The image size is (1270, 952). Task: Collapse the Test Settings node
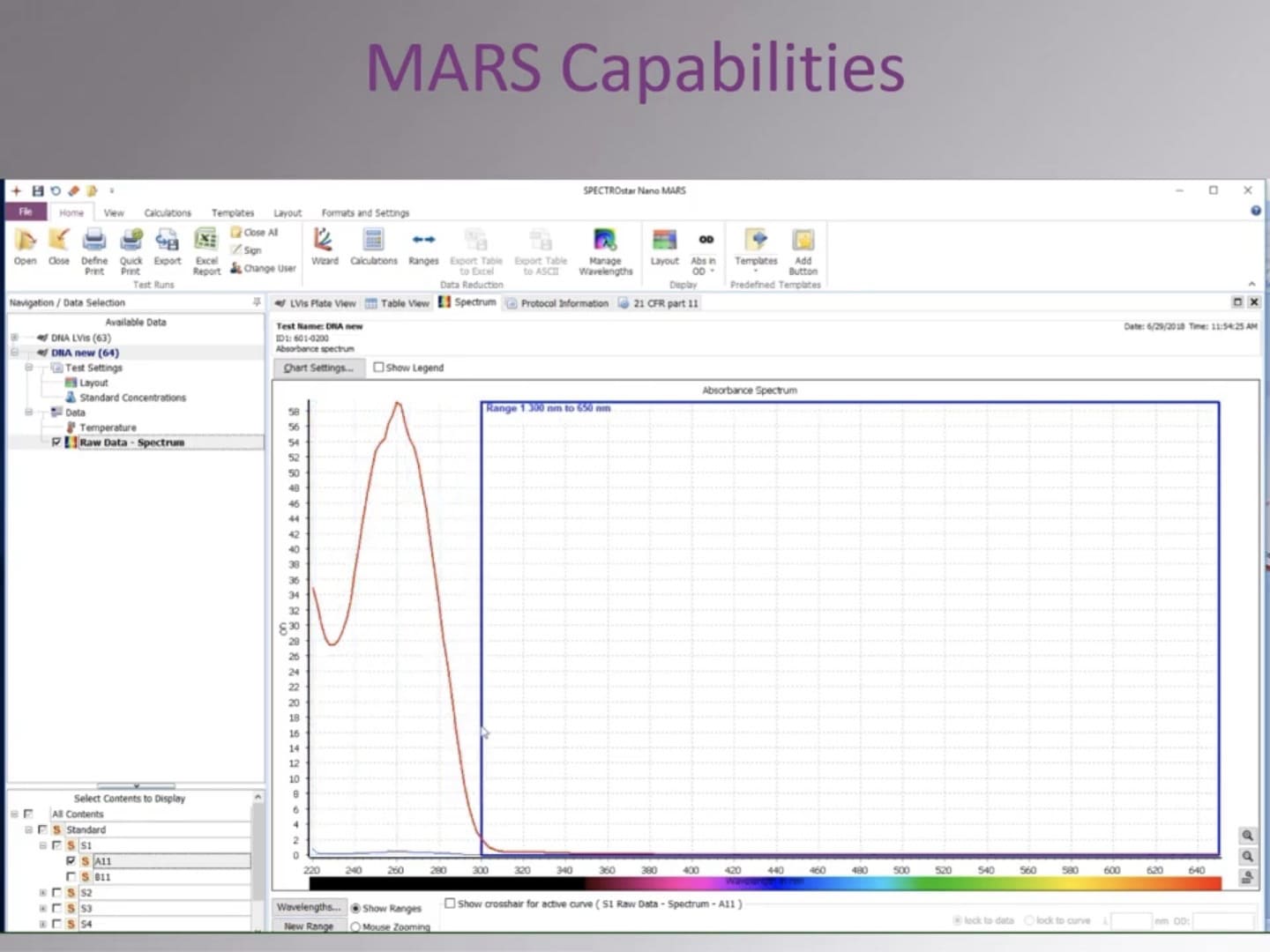click(28, 368)
